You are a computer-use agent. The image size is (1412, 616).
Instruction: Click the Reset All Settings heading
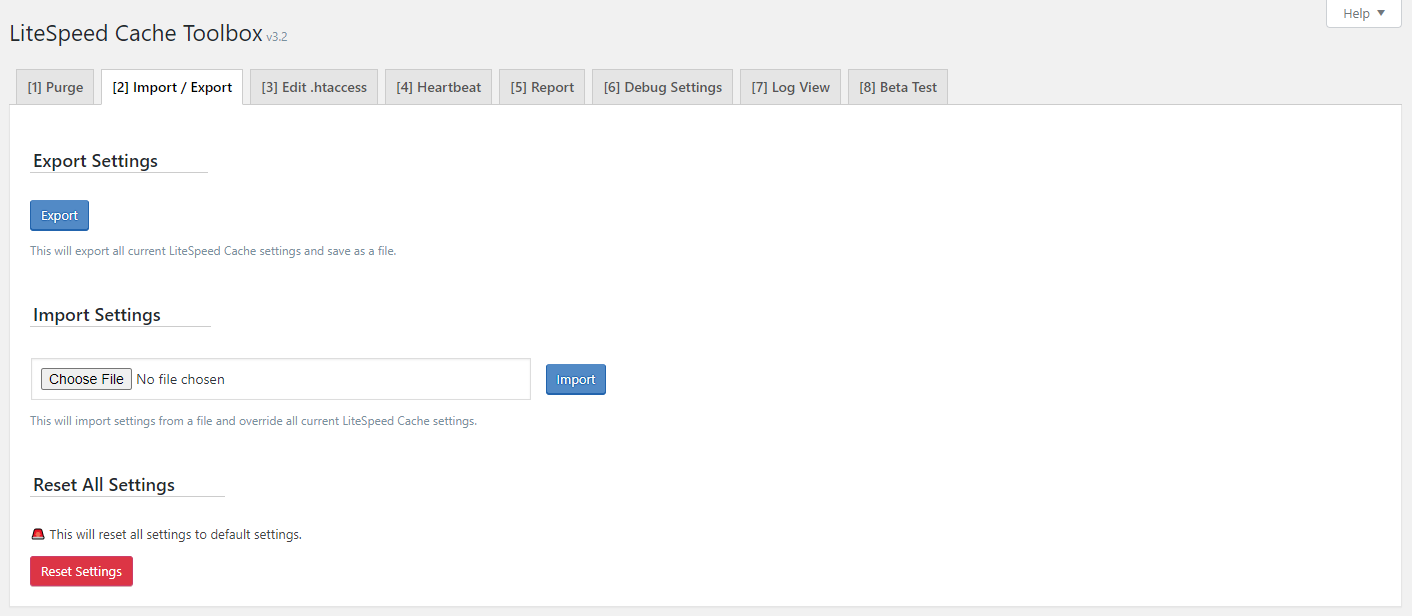pos(104,485)
